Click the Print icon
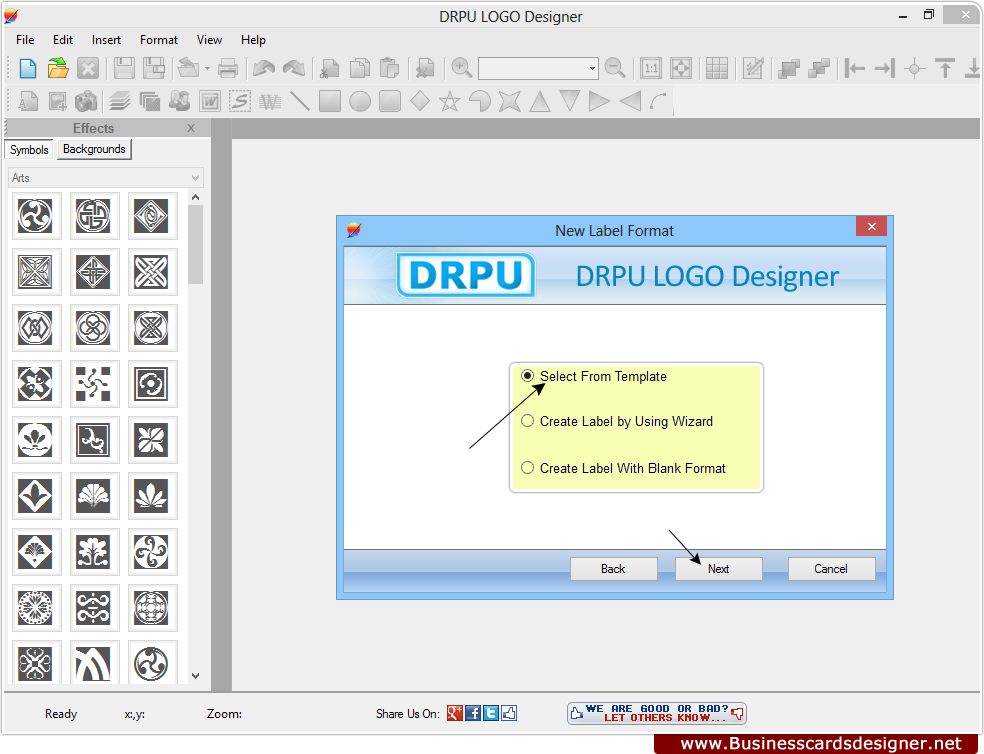Screen dimensions: 984x754 pyautogui.click(x=228, y=68)
